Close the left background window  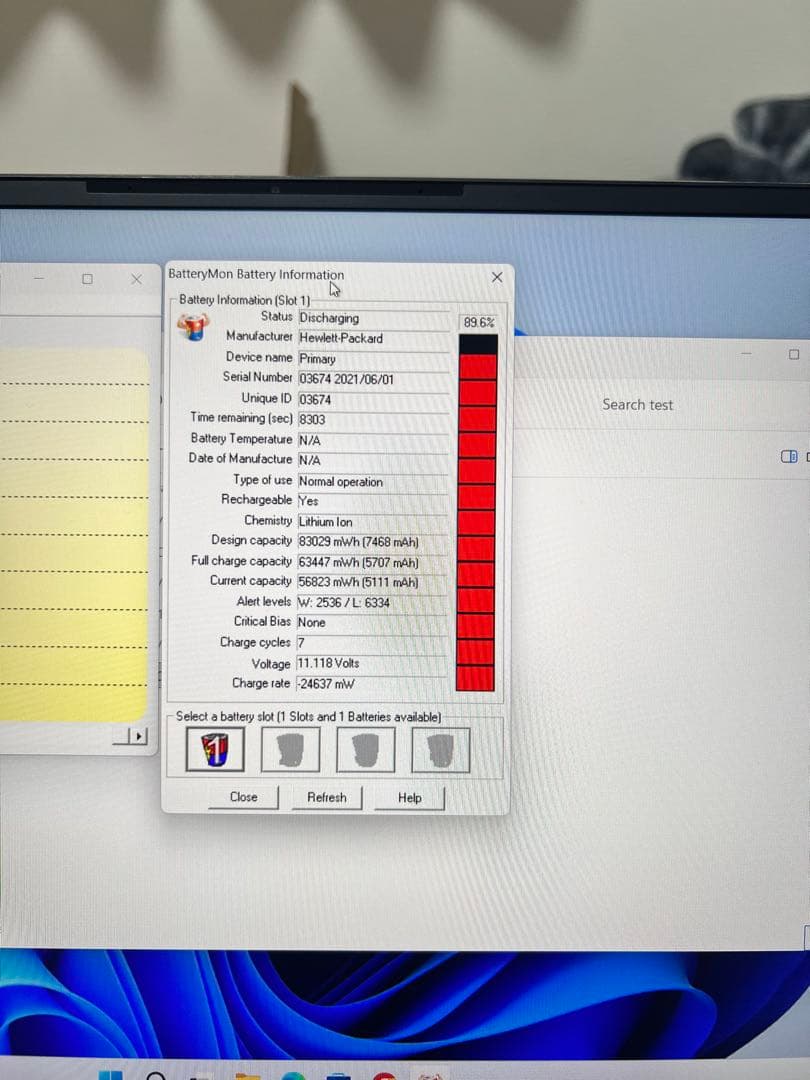tap(136, 279)
